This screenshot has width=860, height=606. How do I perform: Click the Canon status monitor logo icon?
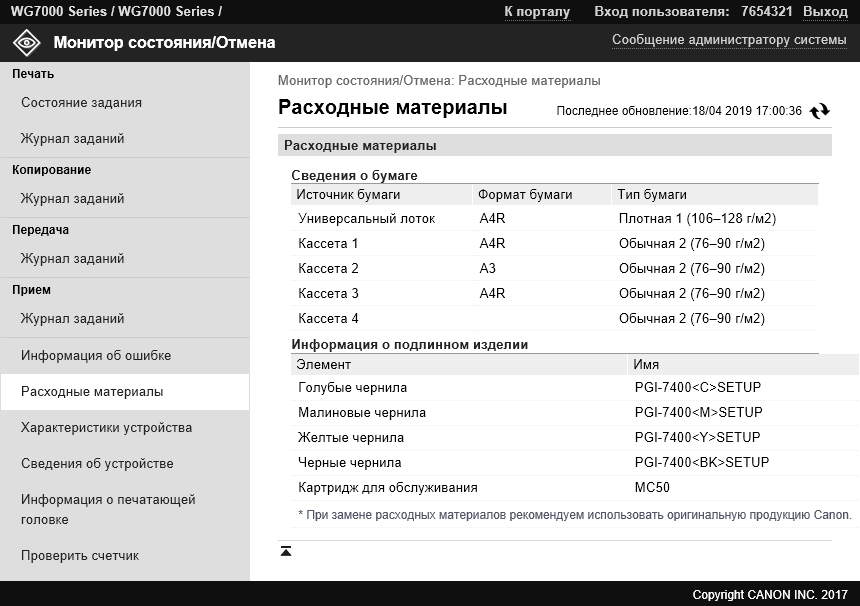(x=27, y=43)
